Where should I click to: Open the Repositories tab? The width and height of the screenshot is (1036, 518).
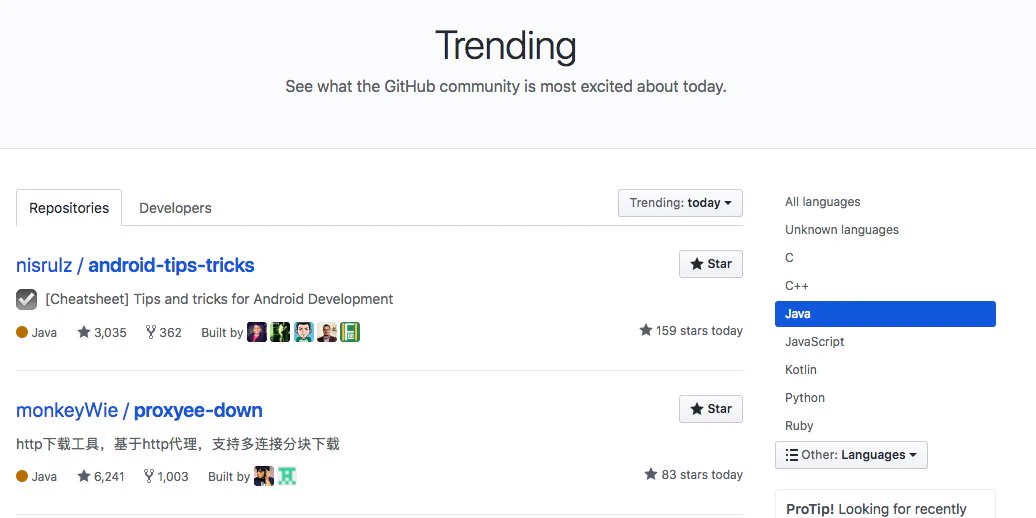69,207
